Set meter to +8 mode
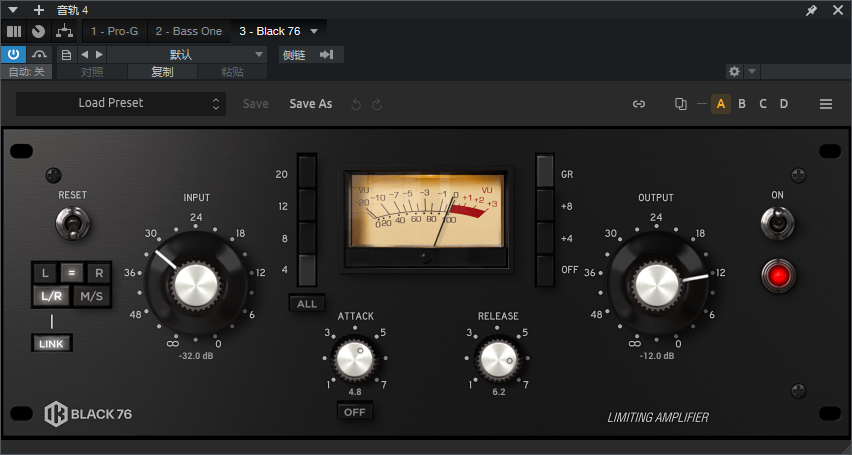Viewport: 852px width, 455px height. [545, 205]
